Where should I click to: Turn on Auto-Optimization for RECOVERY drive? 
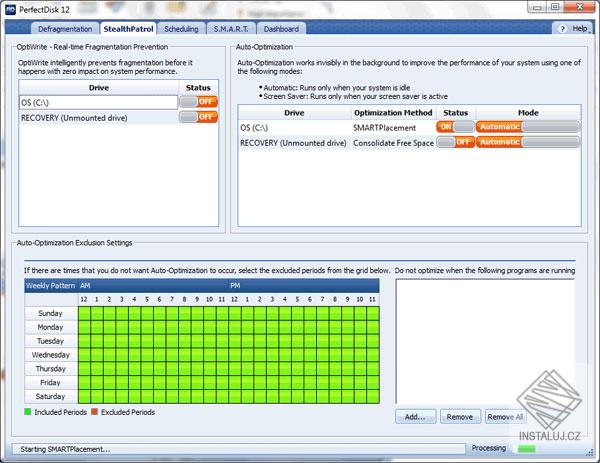point(455,142)
